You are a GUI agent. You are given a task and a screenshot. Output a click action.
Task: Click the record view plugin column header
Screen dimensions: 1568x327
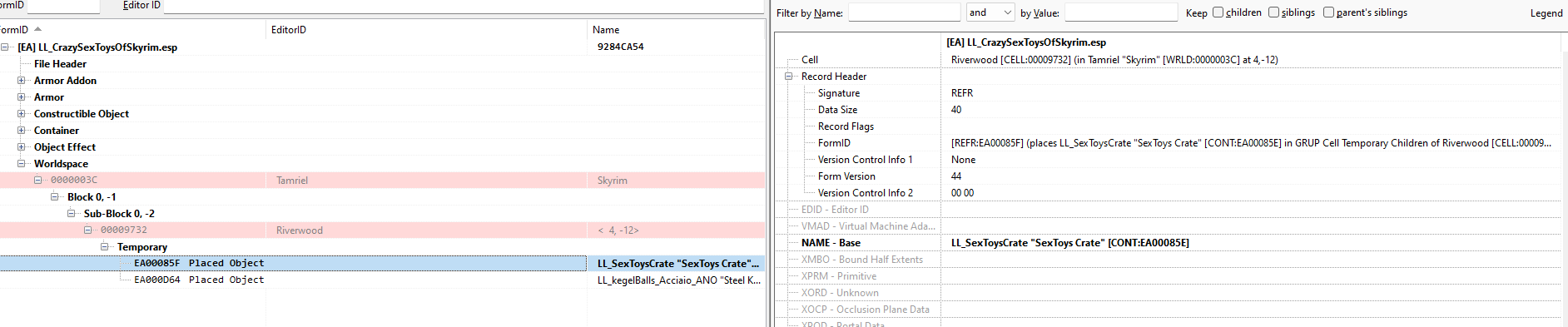pos(1251,42)
